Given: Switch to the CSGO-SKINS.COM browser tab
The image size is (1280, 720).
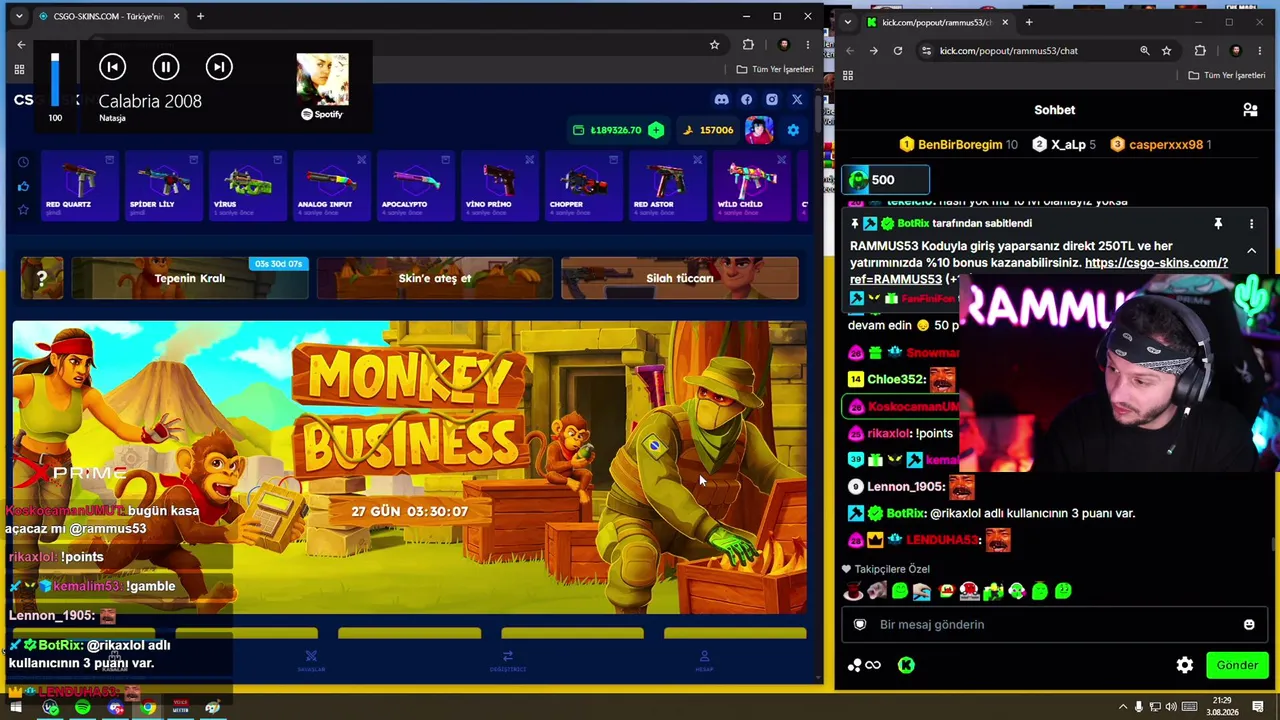Looking at the screenshot, I should [x=110, y=16].
